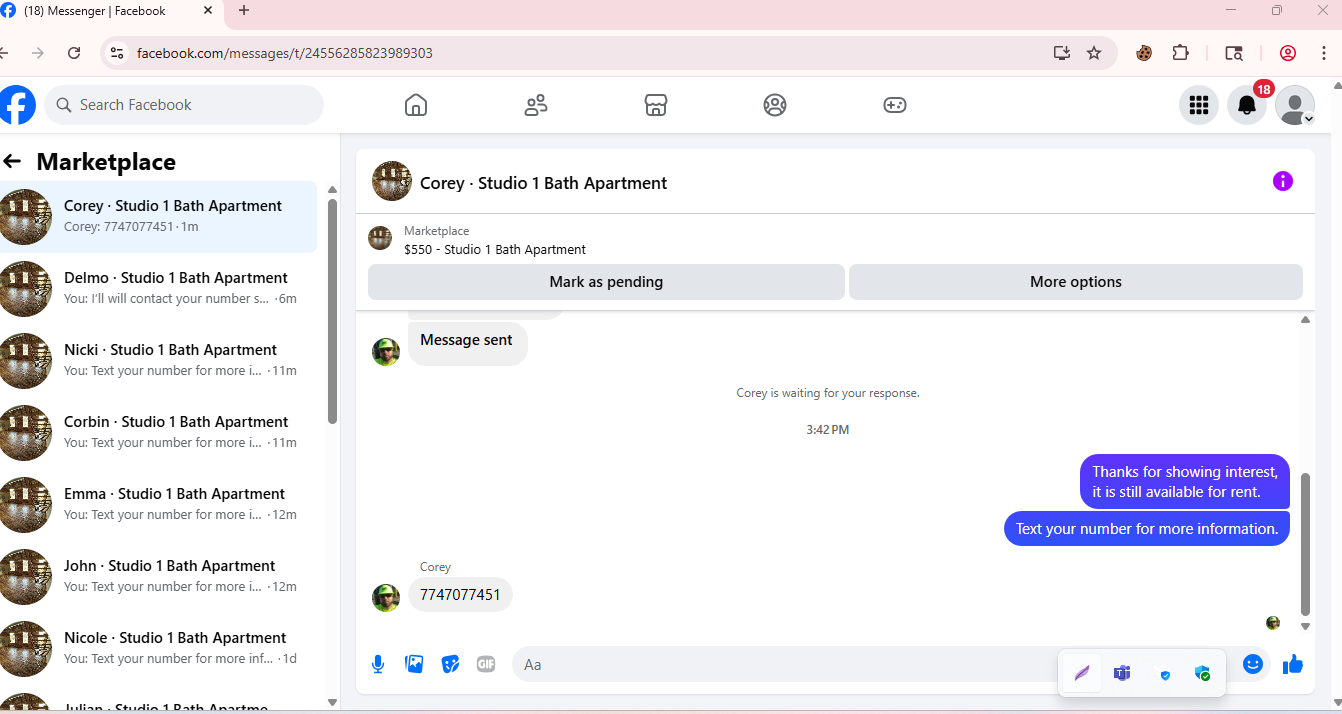Click the conversation list scrollbar up arrow
The image size is (1342, 714).
(332, 190)
